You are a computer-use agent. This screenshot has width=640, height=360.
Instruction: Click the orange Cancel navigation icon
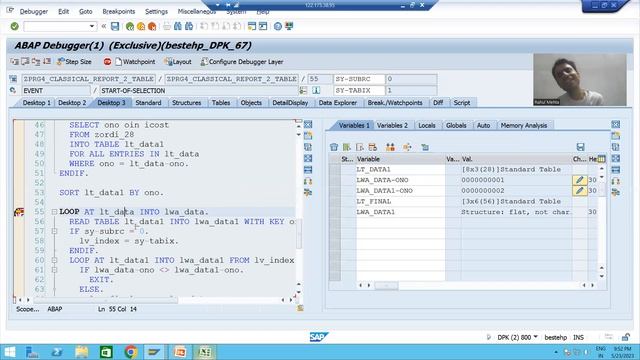(152, 27)
